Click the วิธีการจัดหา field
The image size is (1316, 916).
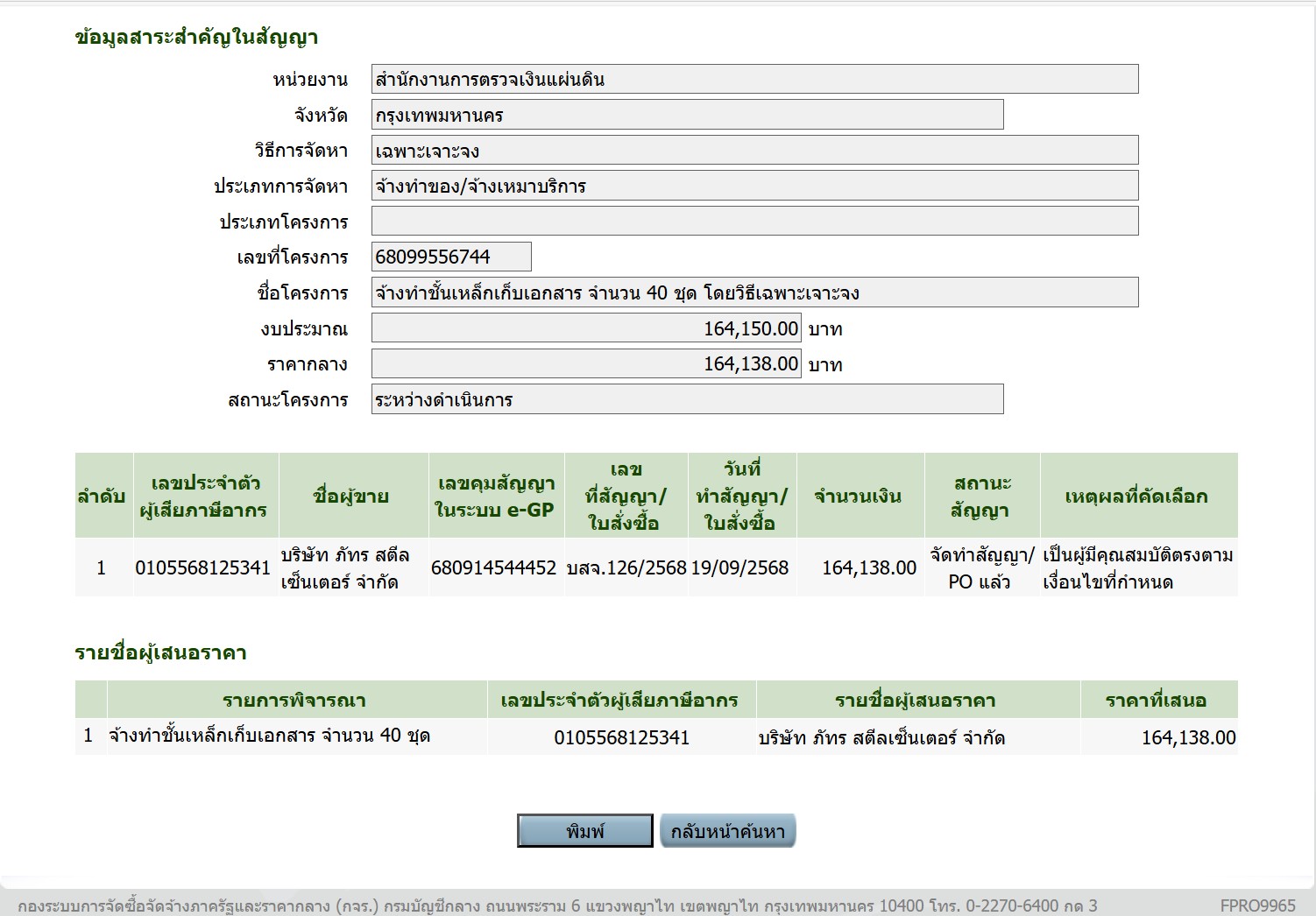pyautogui.click(x=754, y=150)
